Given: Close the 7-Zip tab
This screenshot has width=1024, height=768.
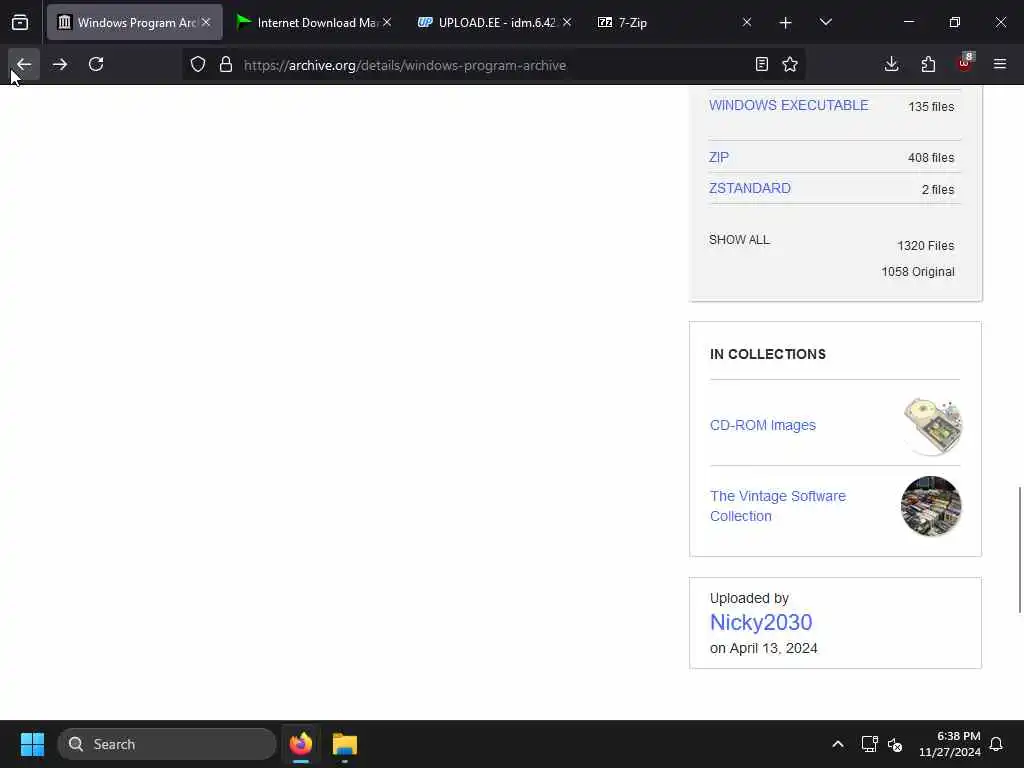Looking at the screenshot, I should point(747,22).
